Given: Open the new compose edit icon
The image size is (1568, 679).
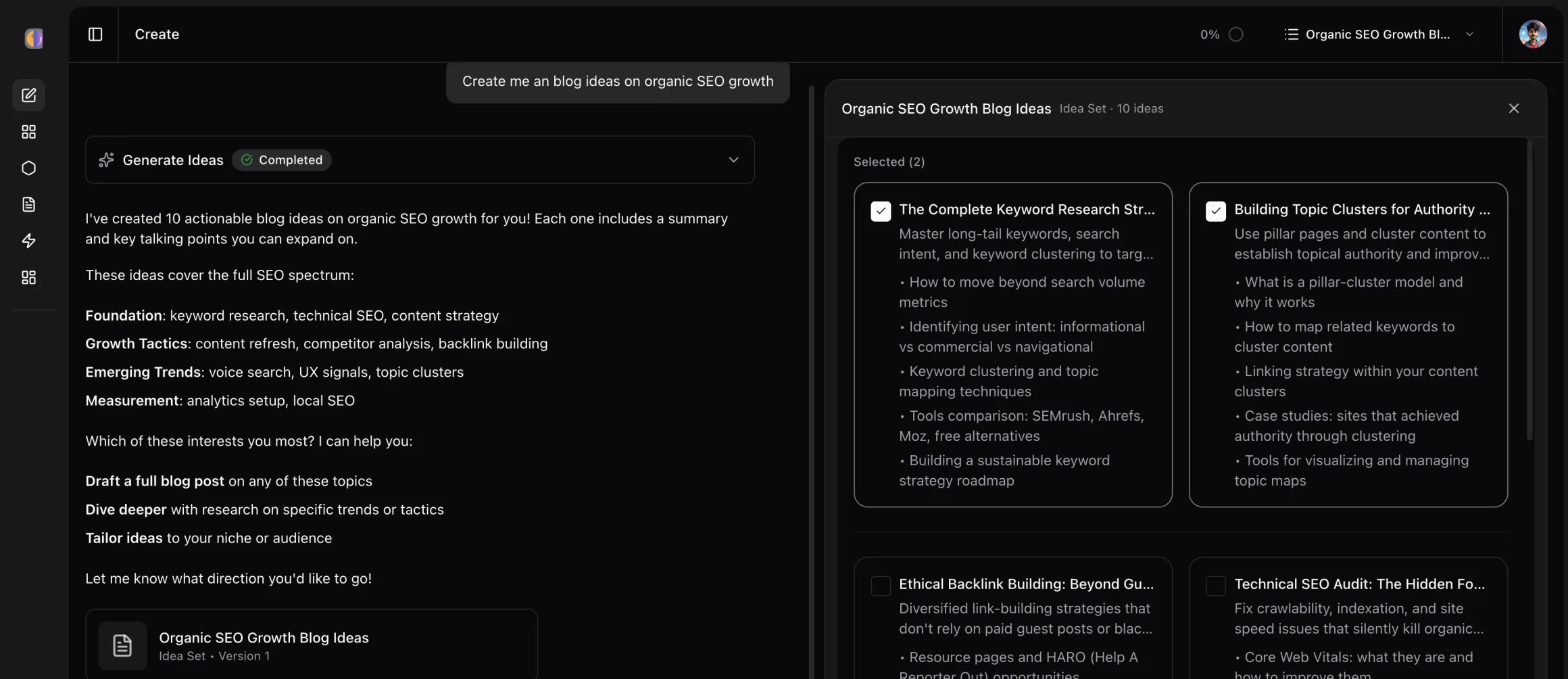Looking at the screenshot, I should coord(28,95).
